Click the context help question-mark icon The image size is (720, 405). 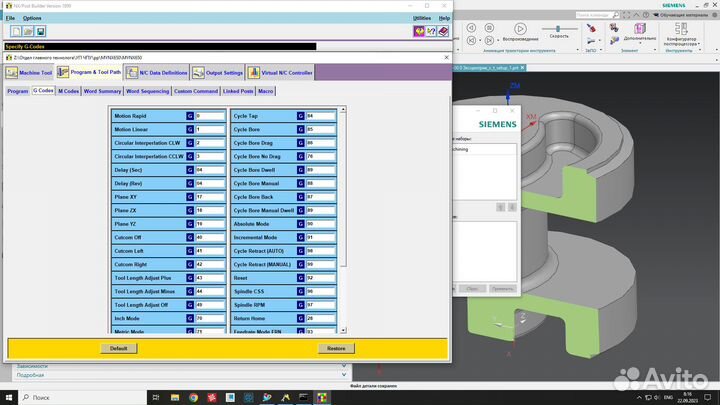(x=431, y=32)
